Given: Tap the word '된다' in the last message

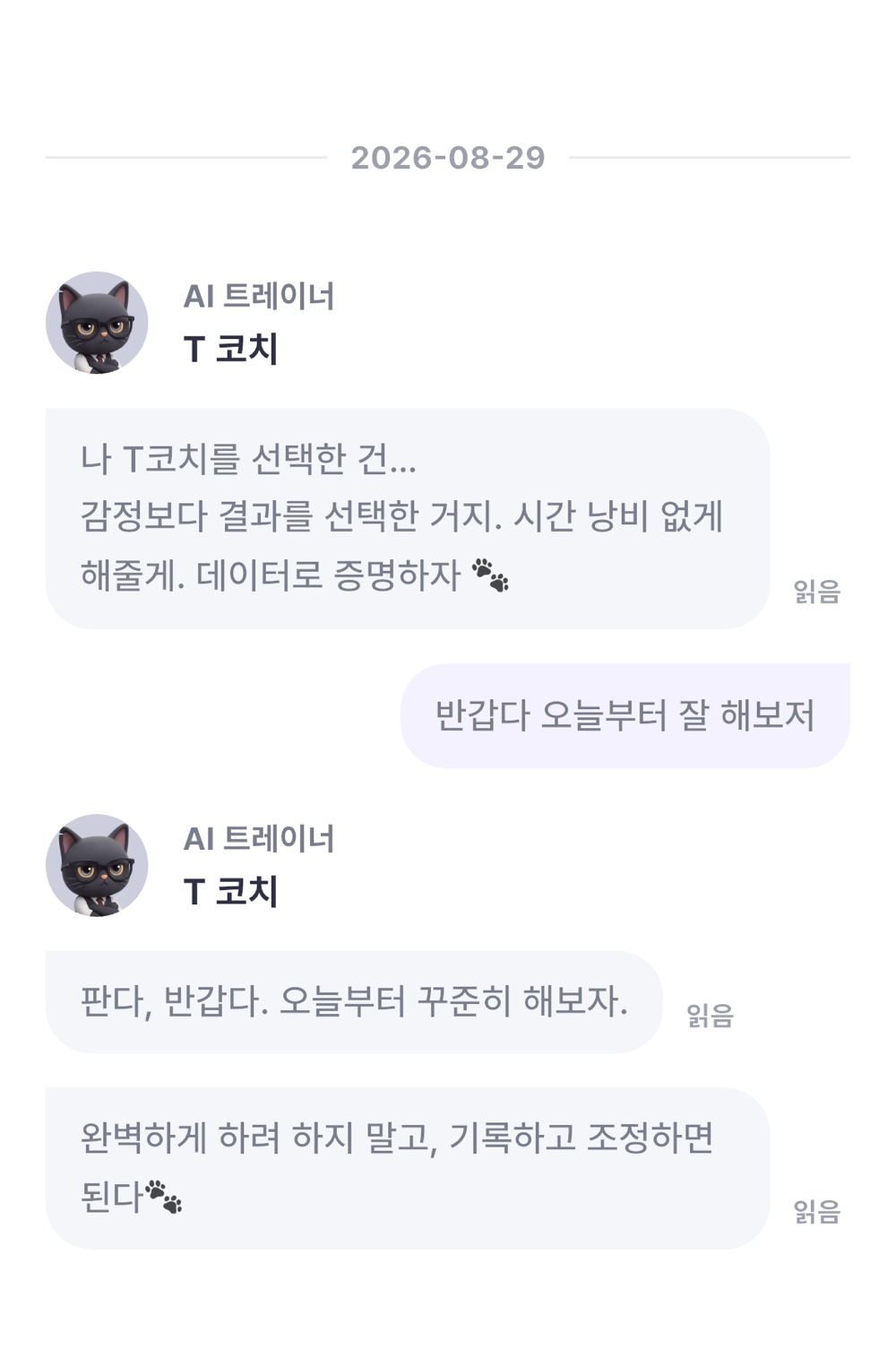Looking at the screenshot, I should coord(112,1196).
